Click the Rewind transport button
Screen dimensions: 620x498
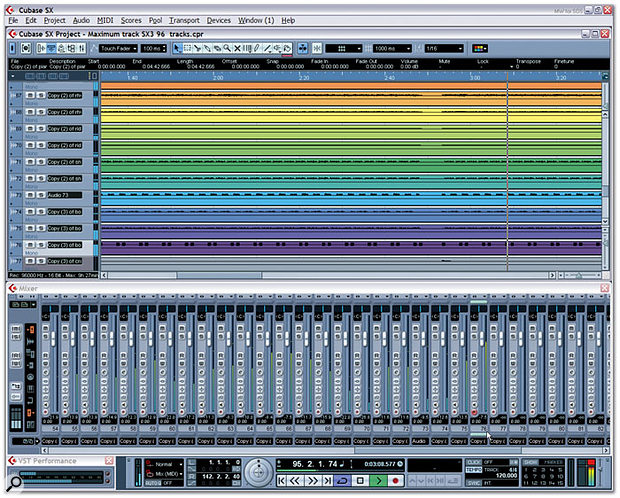point(295,481)
